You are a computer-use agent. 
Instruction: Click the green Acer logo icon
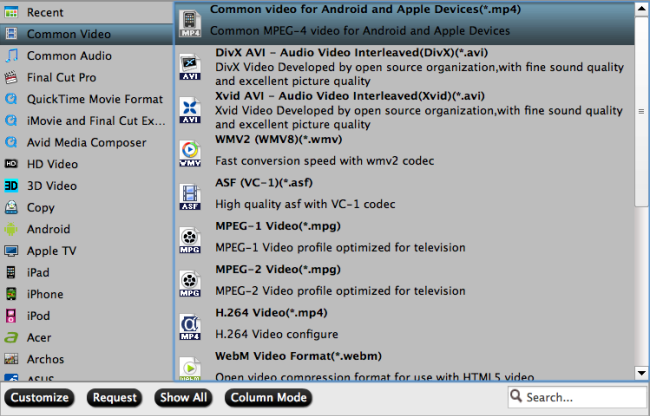pyautogui.click(x=11, y=337)
